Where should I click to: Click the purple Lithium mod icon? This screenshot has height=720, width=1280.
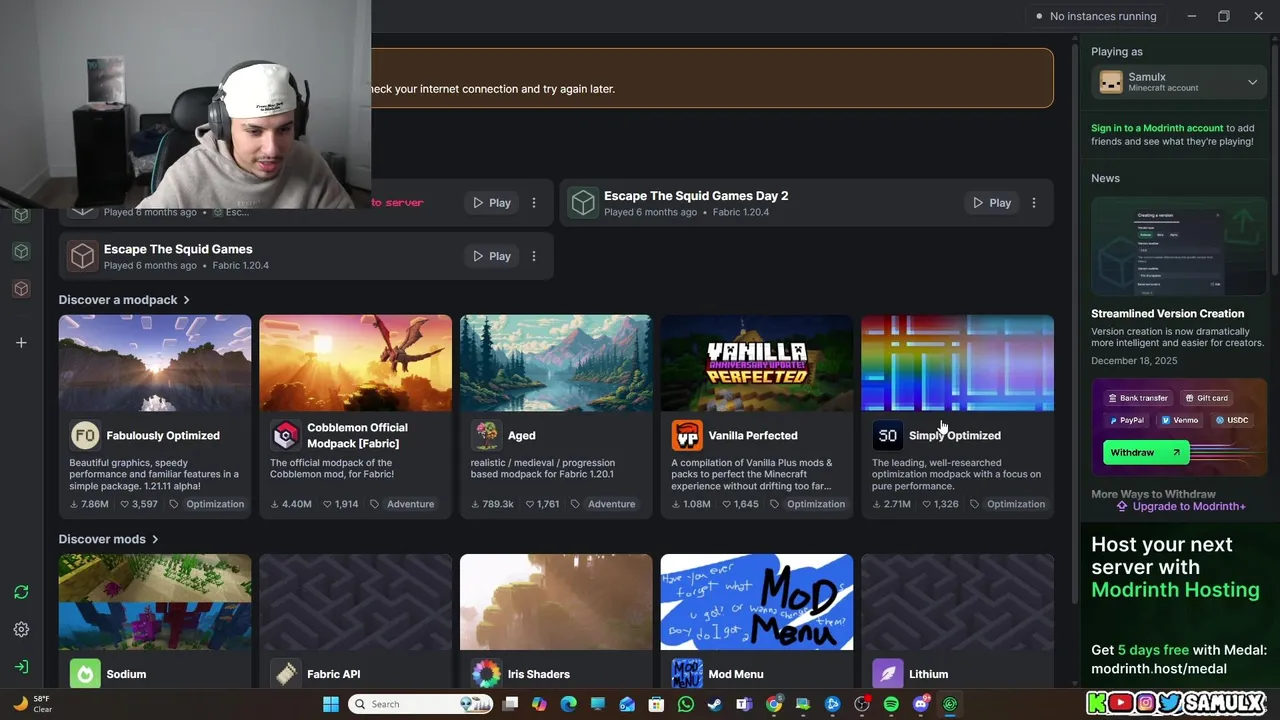pyautogui.click(x=887, y=674)
